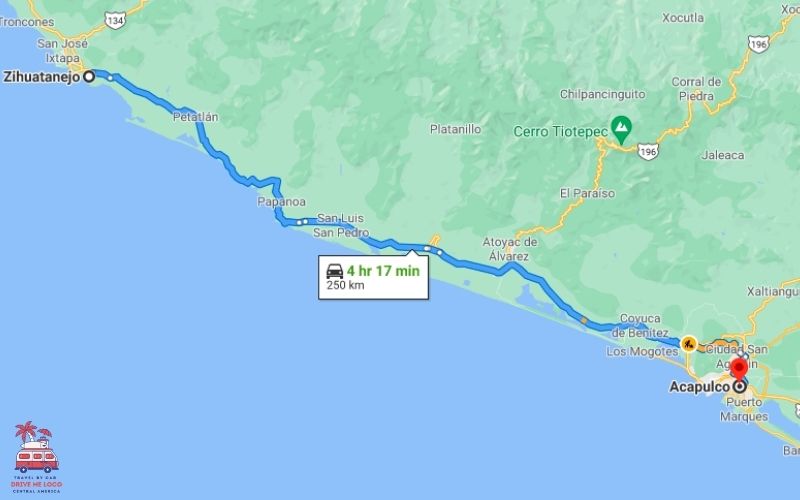Select the 4 hr 17 min route time
The width and height of the screenshot is (800, 500).
pyautogui.click(x=383, y=271)
